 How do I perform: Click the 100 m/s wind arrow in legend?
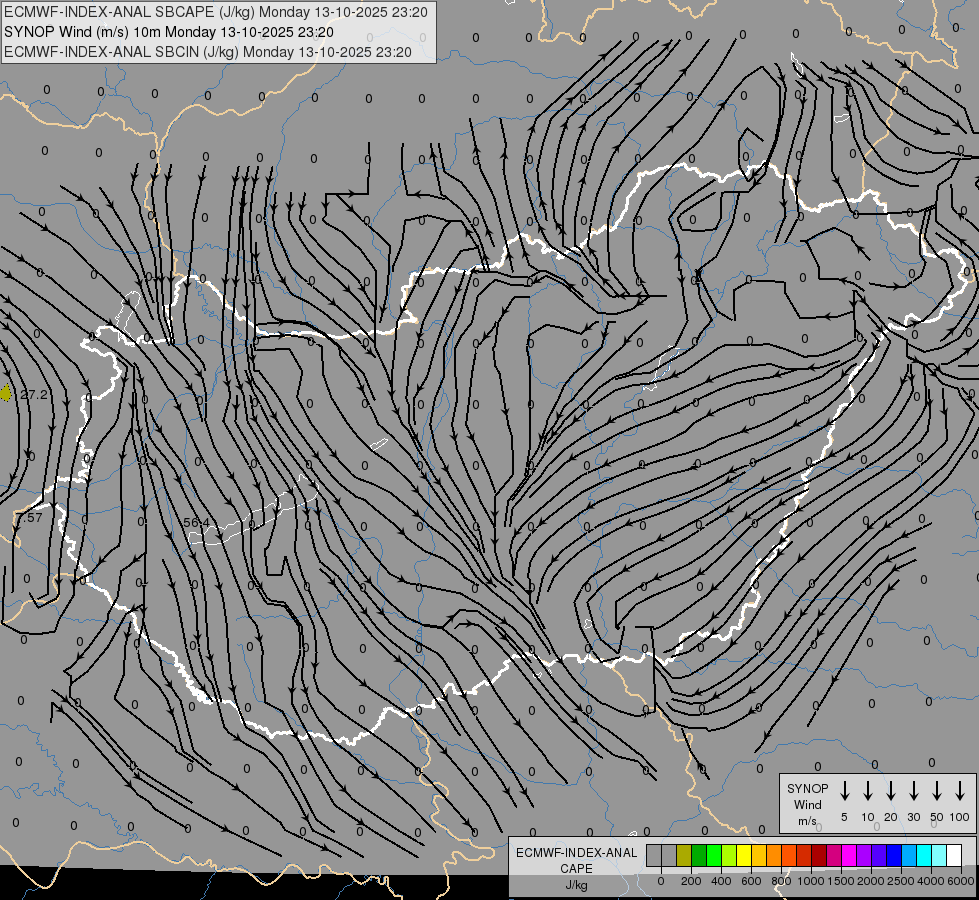point(960,791)
